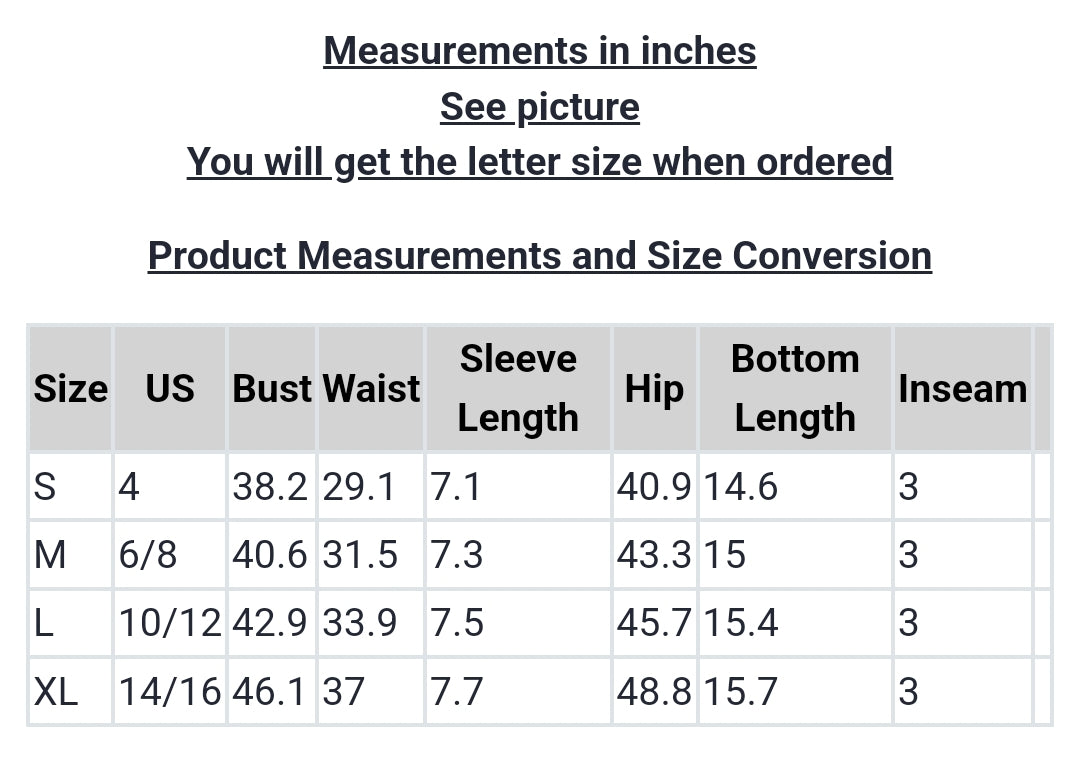Select the US column header
Viewport: 1080px width, 778px height.
170,388
